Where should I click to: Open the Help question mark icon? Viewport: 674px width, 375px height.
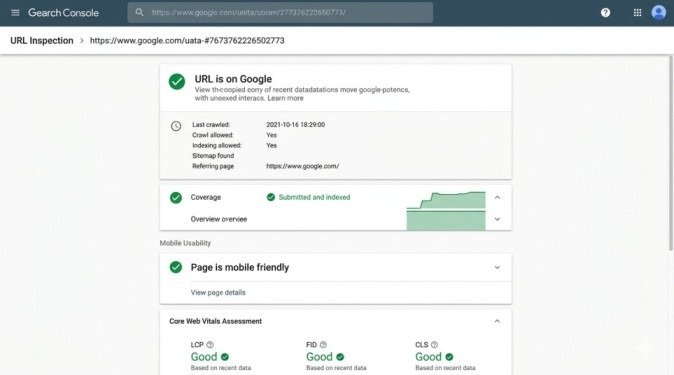point(605,12)
